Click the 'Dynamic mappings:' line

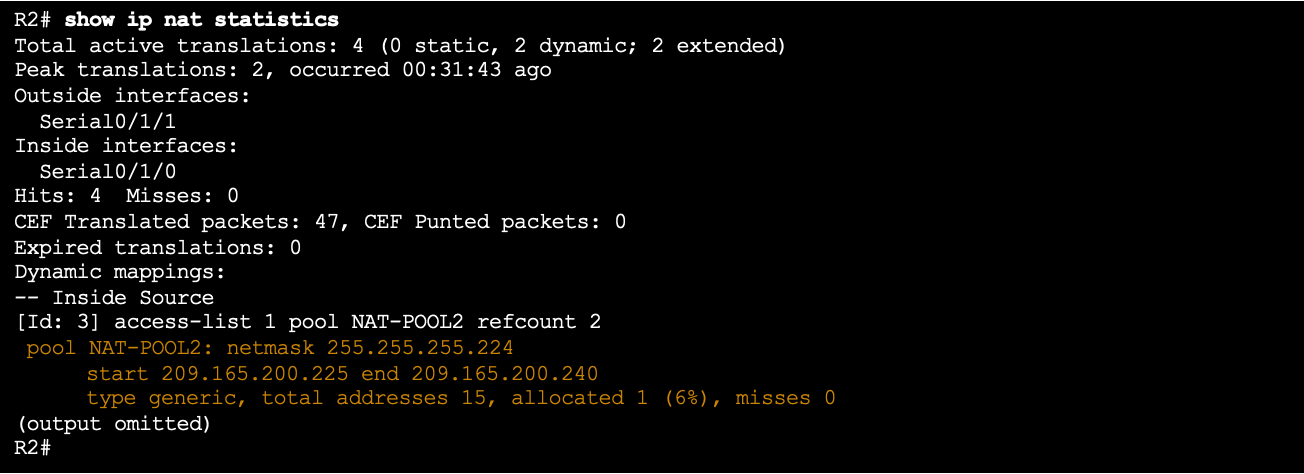(120, 272)
